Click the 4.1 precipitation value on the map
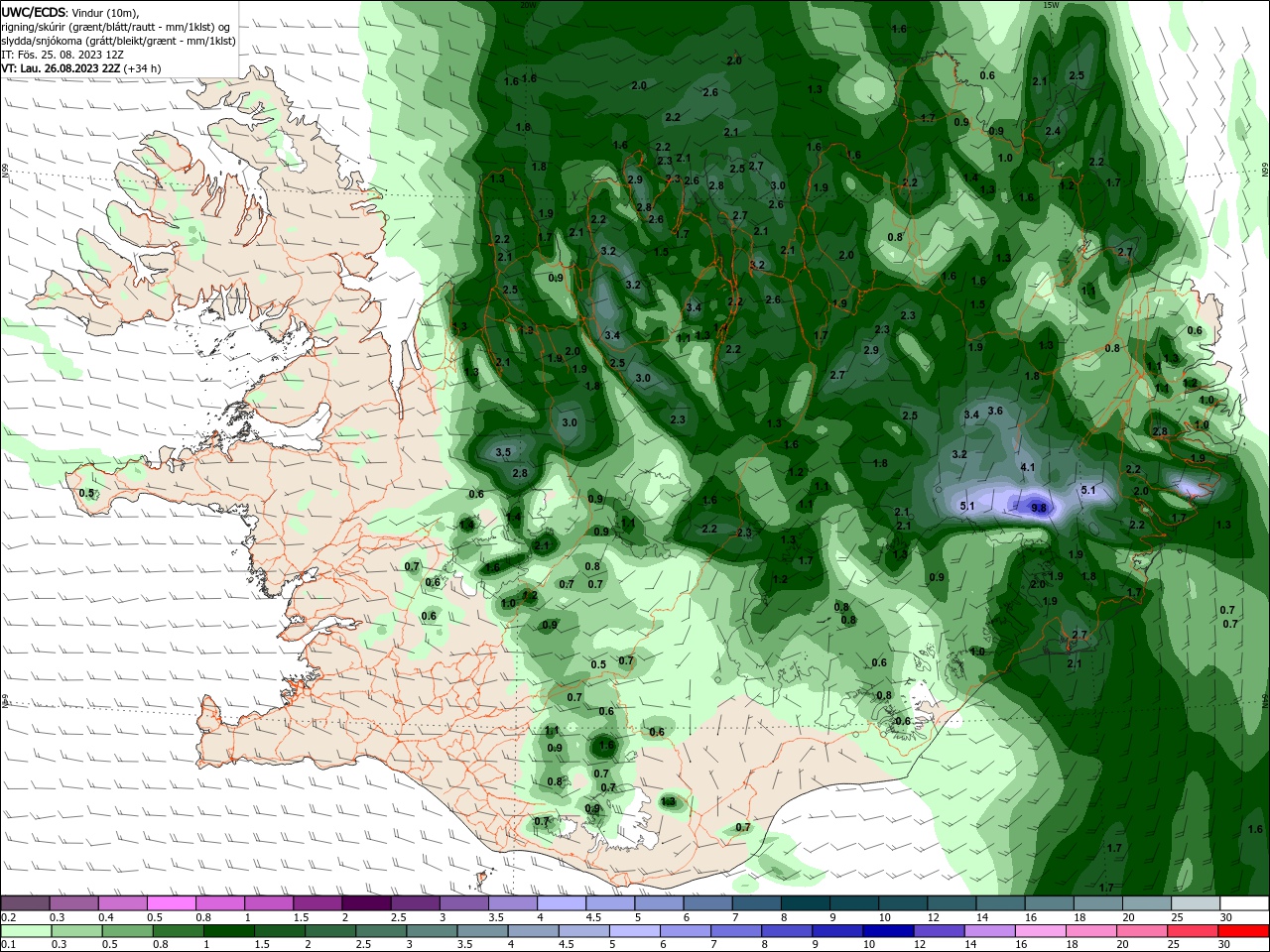The width and height of the screenshot is (1270, 952). click(1028, 467)
